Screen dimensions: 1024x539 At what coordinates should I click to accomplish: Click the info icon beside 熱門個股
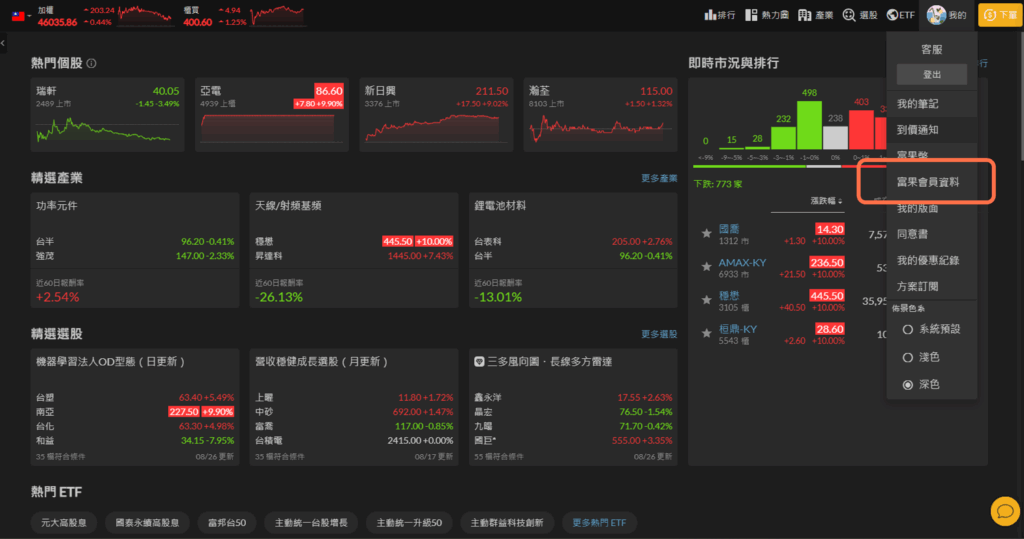tap(91, 63)
